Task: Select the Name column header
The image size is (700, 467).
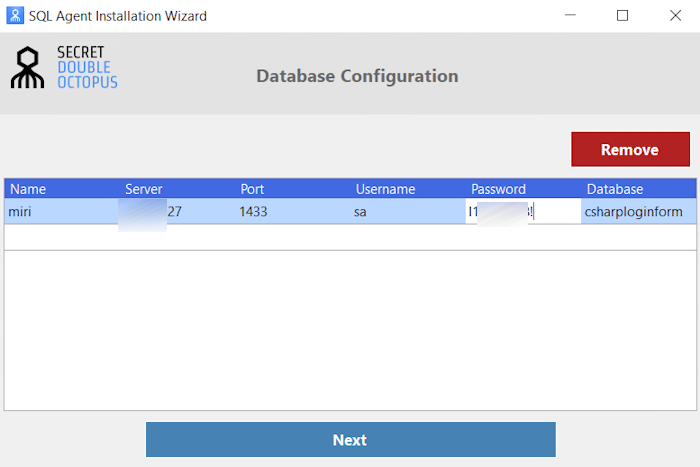Action: pyautogui.click(x=62, y=189)
